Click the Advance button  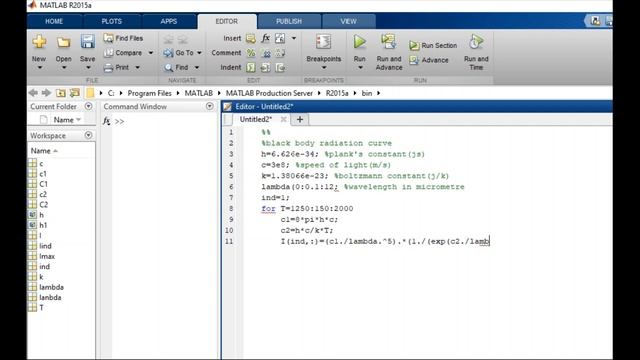pyautogui.click(x=429, y=60)
